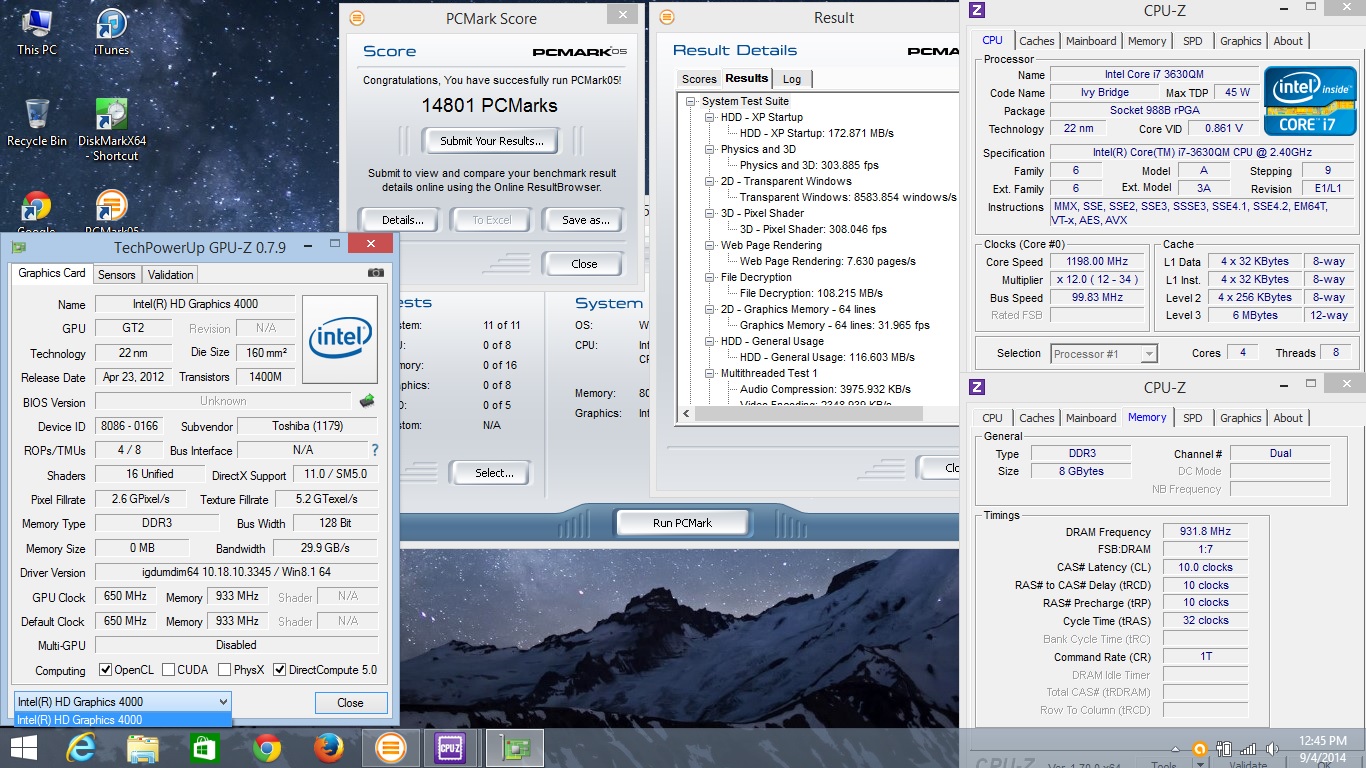Toggle the CUDA checkbox in GPU-Z

(x=169, y=670)
